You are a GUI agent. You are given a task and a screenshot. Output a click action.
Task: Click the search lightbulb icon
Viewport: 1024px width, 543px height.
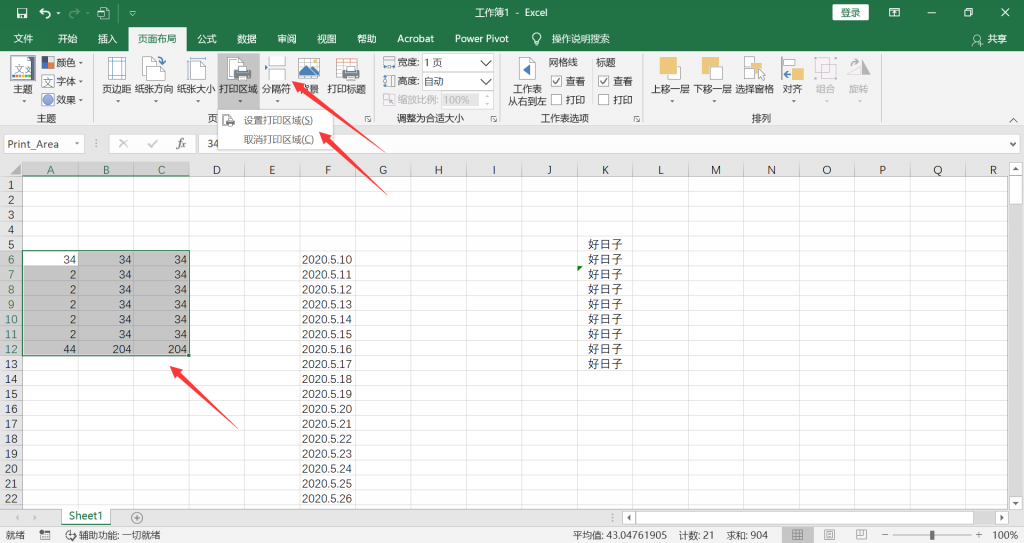tap(537, 39)
